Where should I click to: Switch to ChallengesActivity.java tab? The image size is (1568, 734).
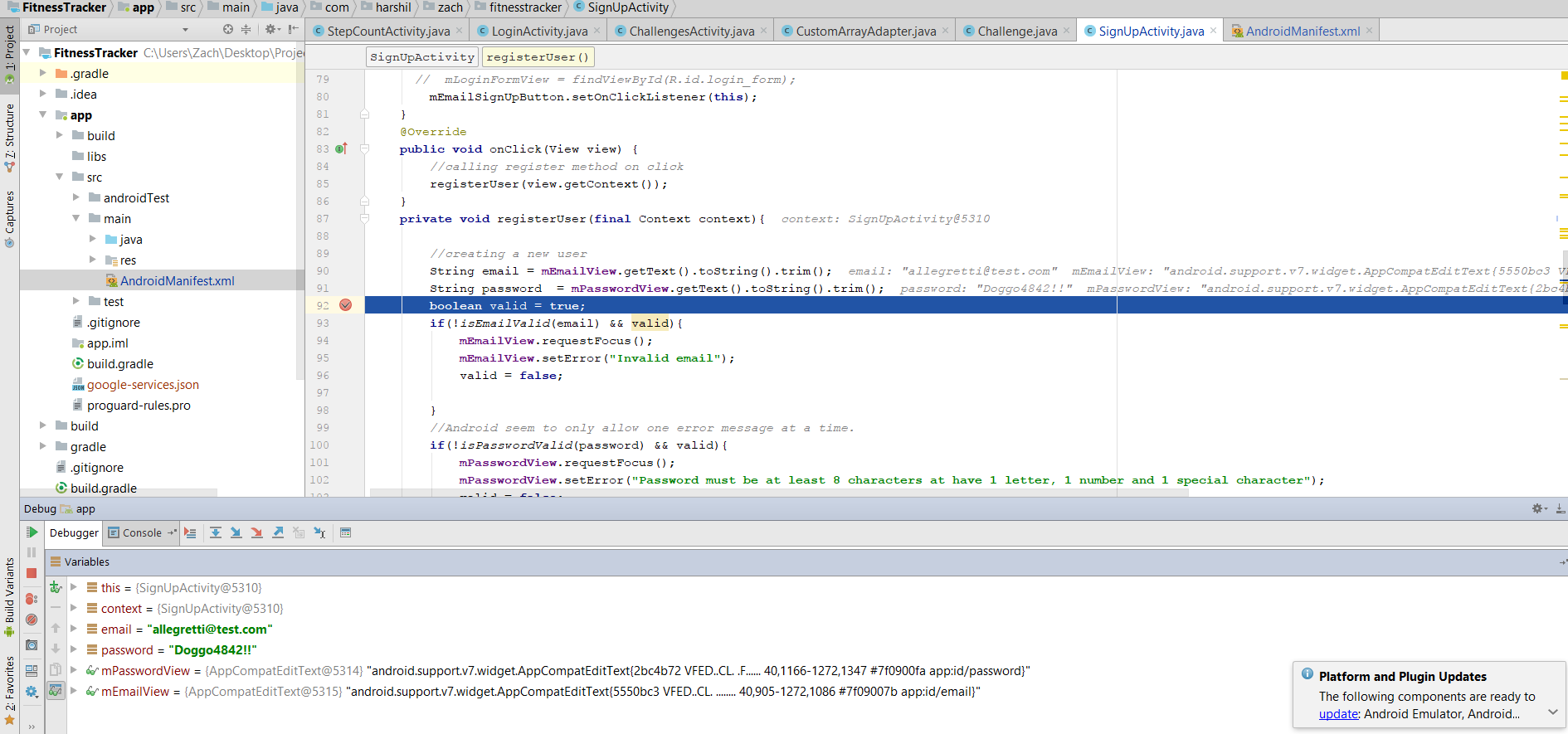click(x=692, y=31)
